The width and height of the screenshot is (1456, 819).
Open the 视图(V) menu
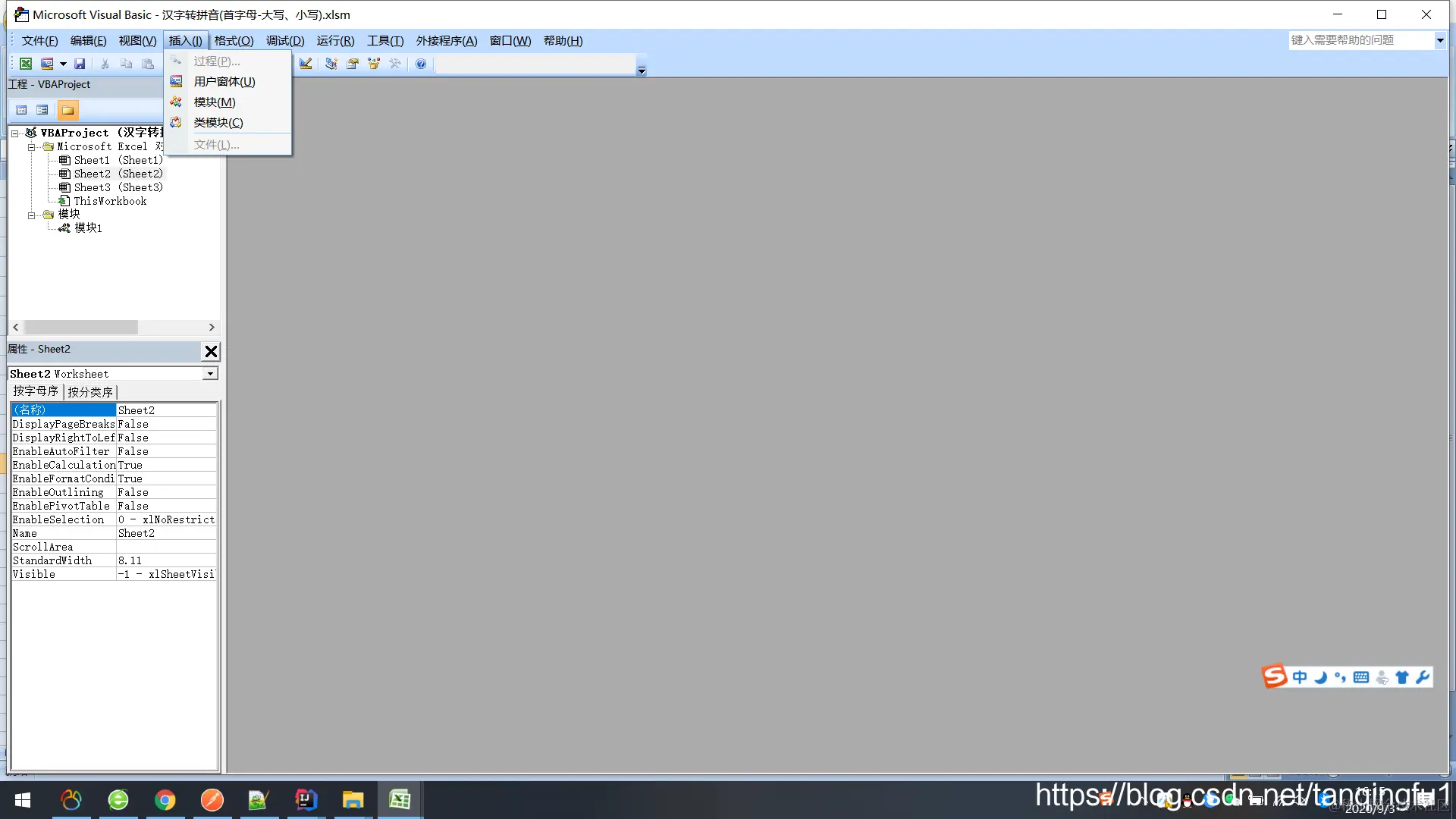(137, 41)
